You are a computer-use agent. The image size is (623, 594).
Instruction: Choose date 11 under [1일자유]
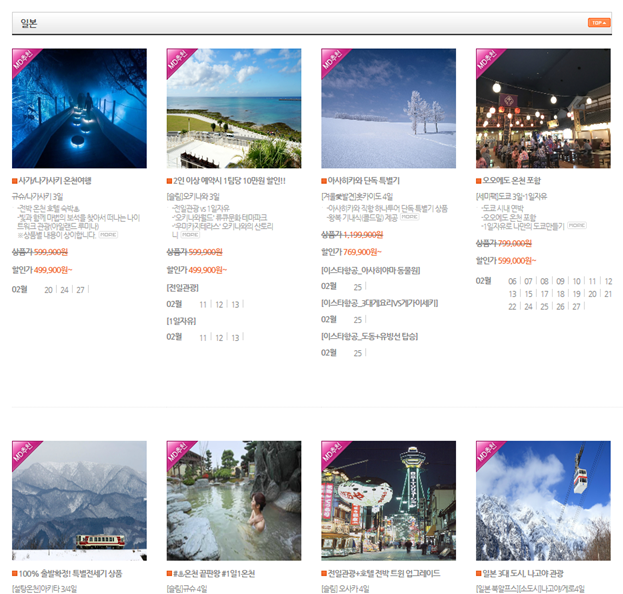(x=203, y=338)
